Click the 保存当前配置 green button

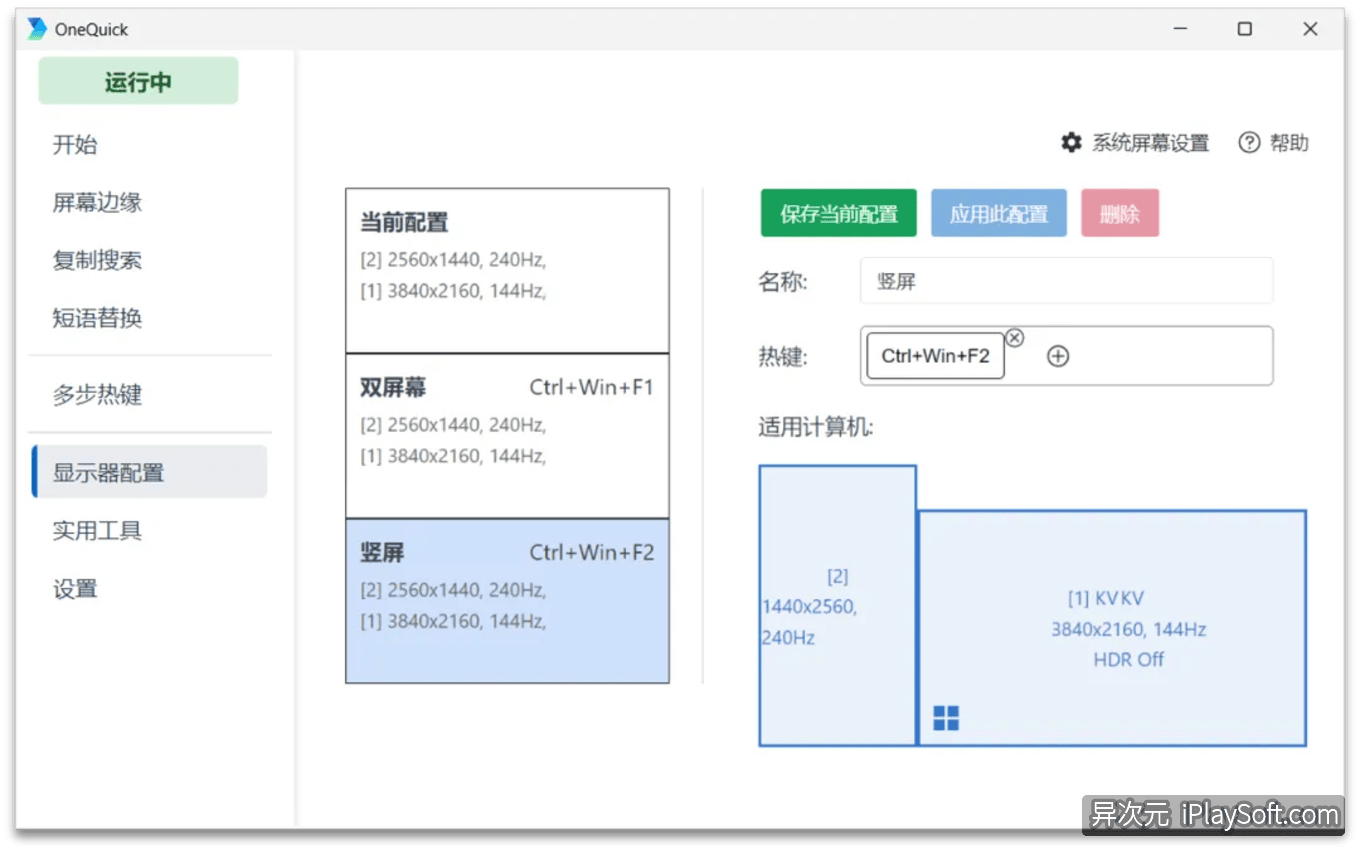pyautogui.click(x=838, y=212)
